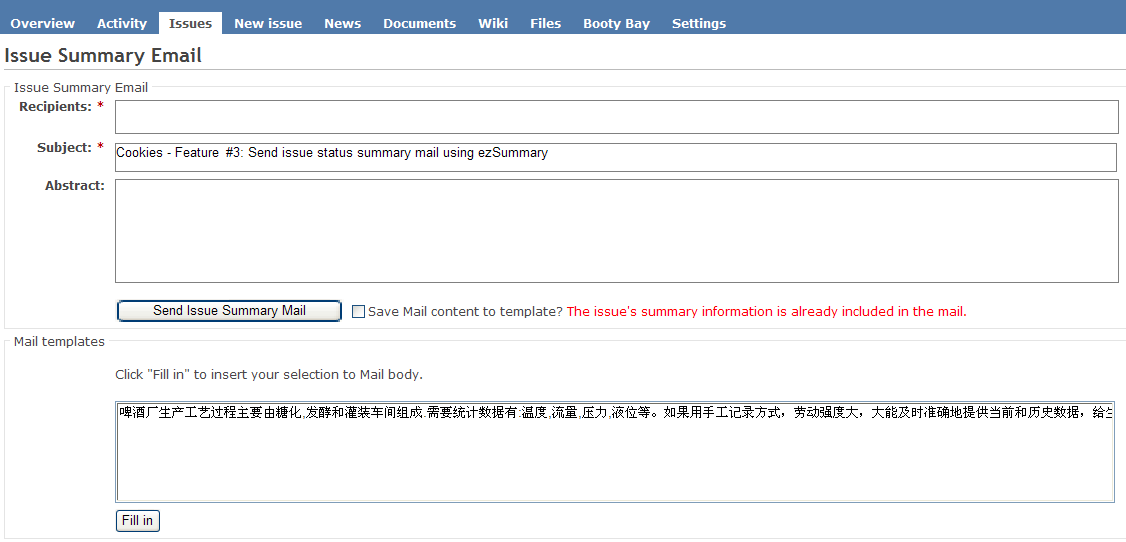Enable Save Mail content to template checkbox
The height and width of the screenshot is (542, 1126).
(359, 312)
